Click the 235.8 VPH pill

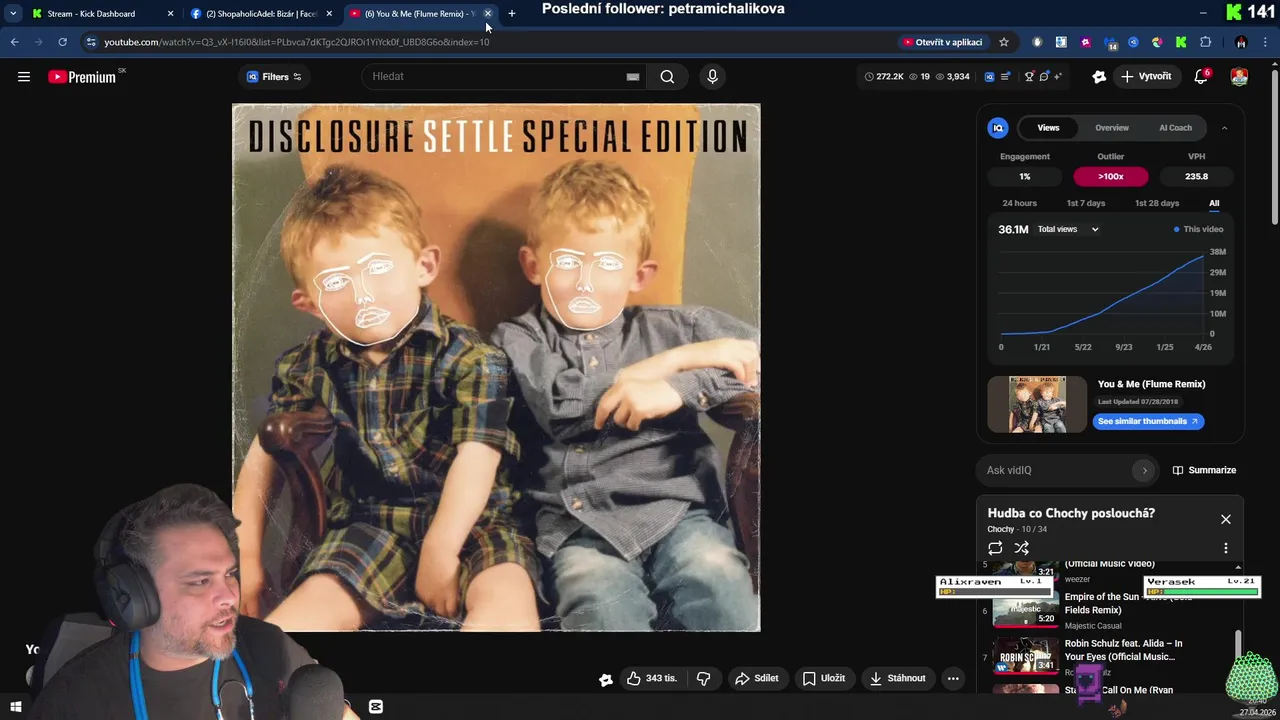click(1196, 176)
